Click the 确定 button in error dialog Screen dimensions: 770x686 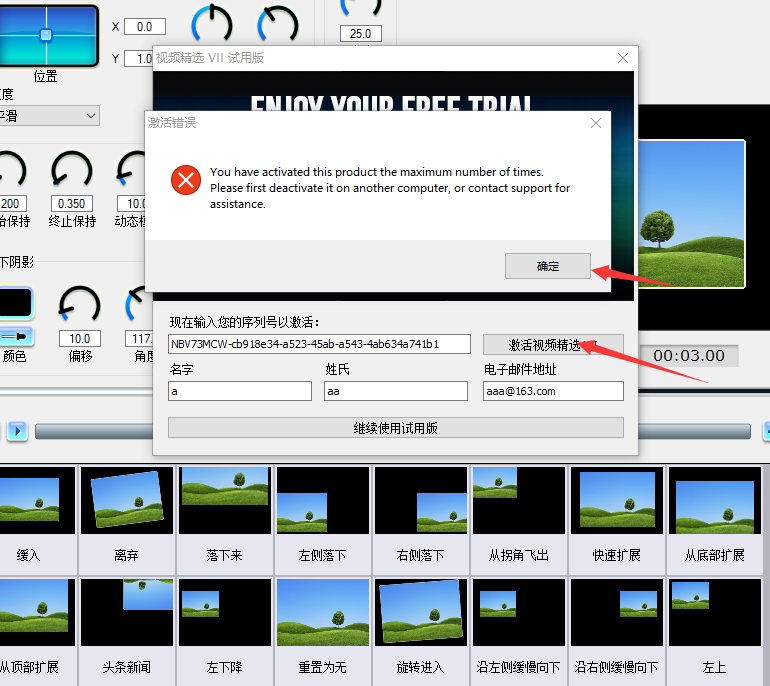(548, 267)
